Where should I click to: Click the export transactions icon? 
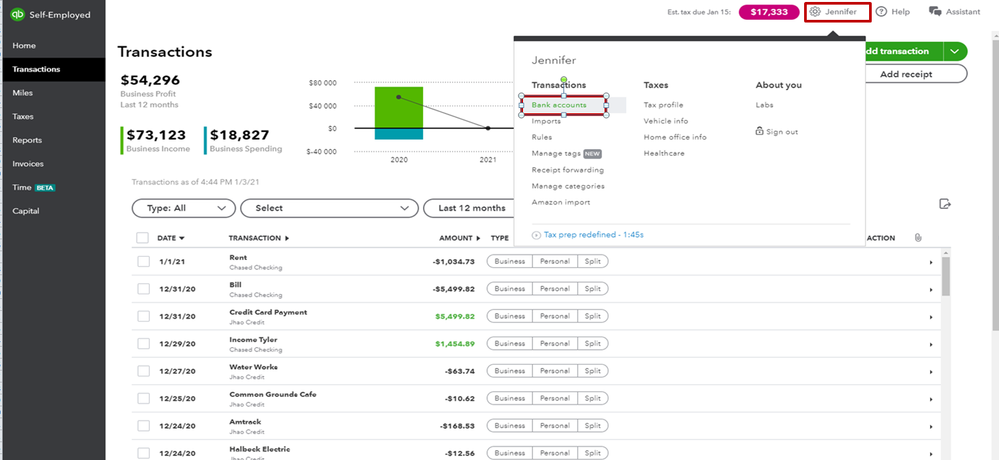coord(945,205)
